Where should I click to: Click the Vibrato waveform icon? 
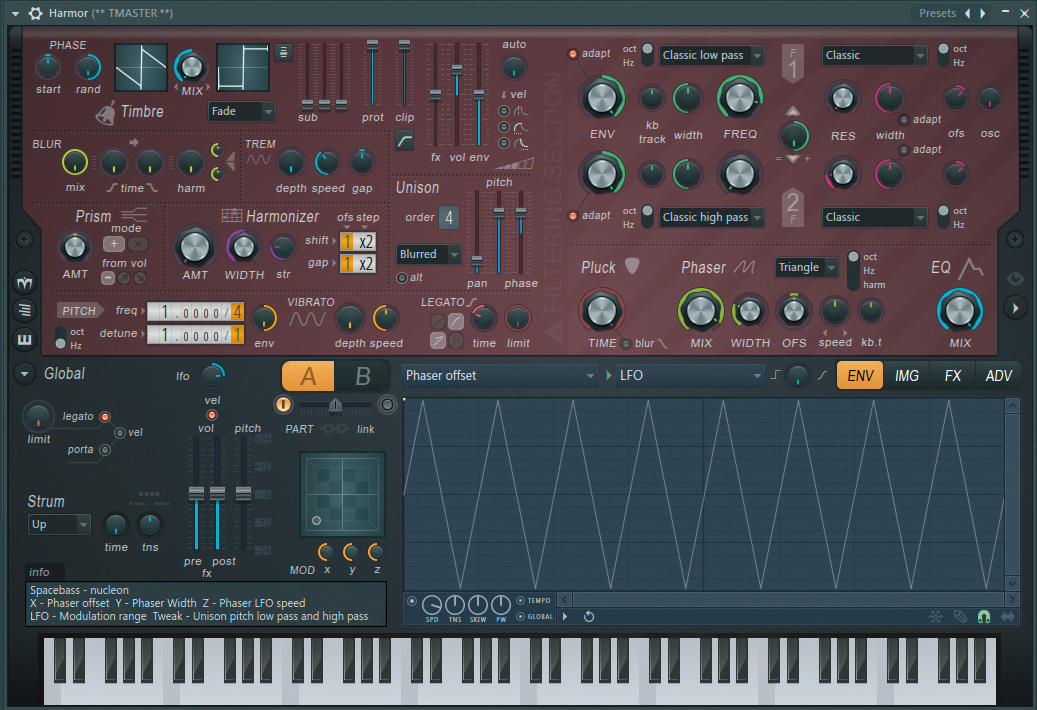pos(307,320)
